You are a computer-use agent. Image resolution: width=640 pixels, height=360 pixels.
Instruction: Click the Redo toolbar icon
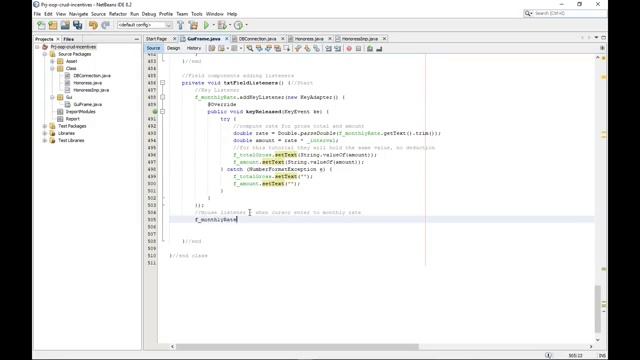105,25
